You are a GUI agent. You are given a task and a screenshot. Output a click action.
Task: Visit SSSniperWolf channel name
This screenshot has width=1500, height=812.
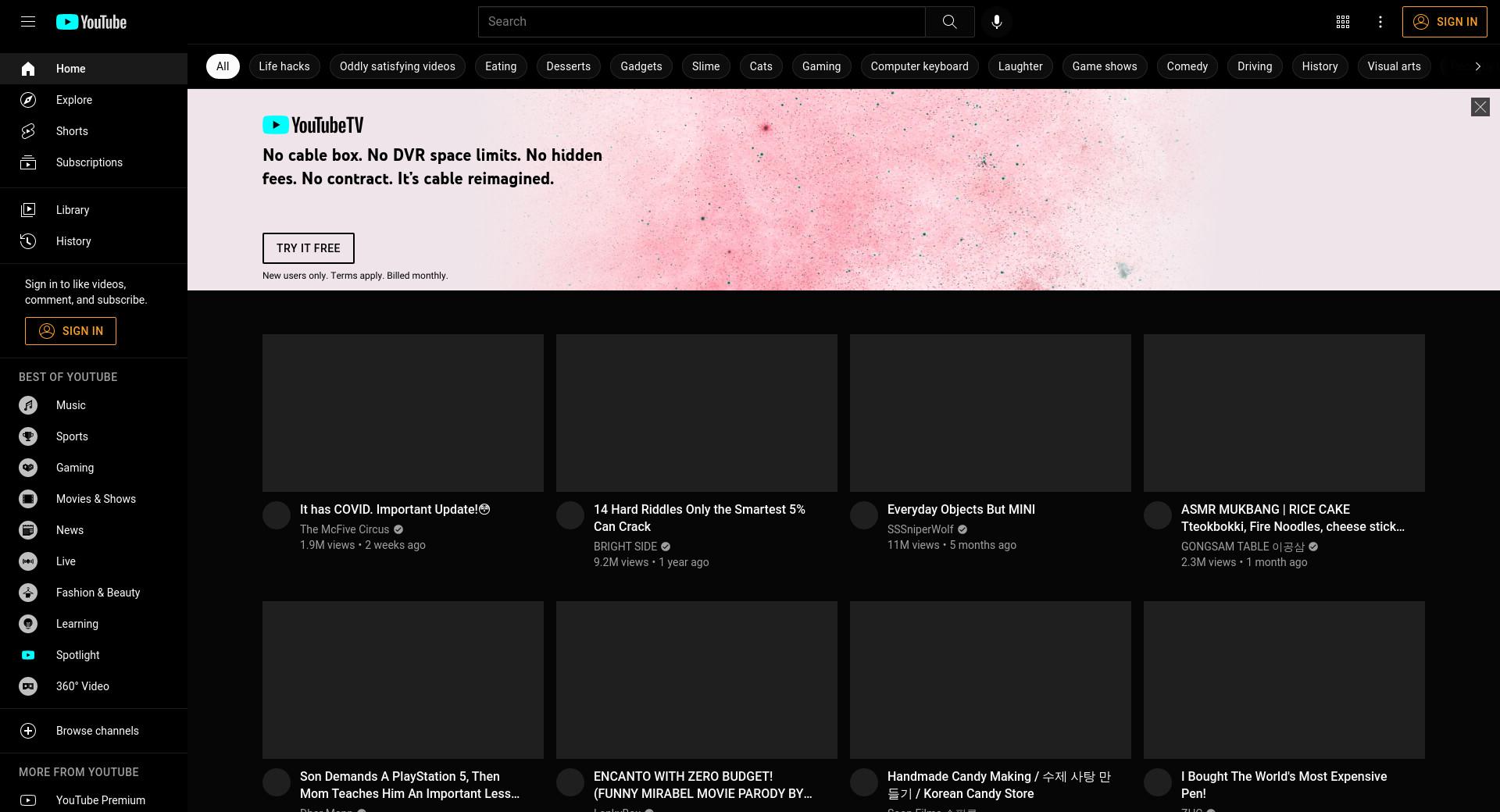(x=920, y=529)
